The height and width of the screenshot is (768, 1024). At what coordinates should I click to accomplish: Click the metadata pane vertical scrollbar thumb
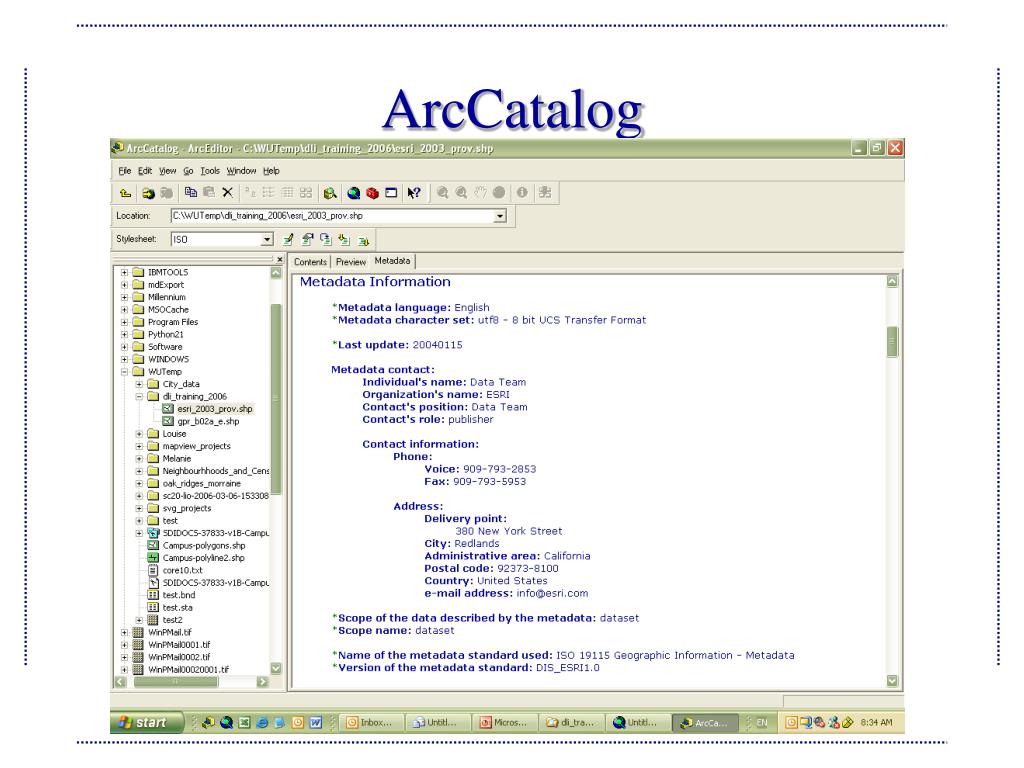(x=892, y=342)
